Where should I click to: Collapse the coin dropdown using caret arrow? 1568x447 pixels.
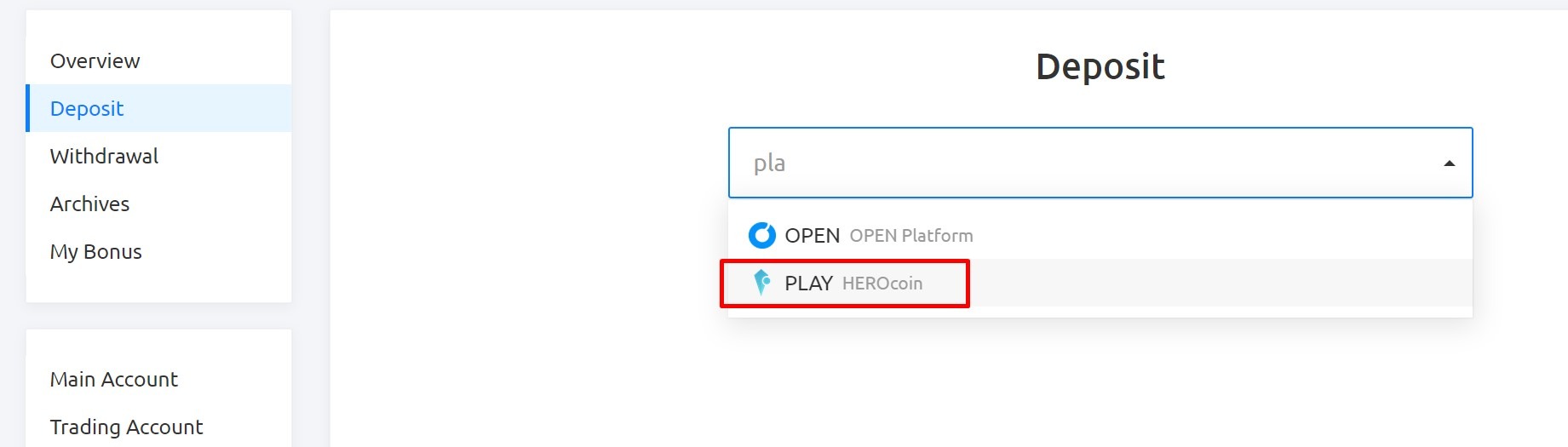1449,163
